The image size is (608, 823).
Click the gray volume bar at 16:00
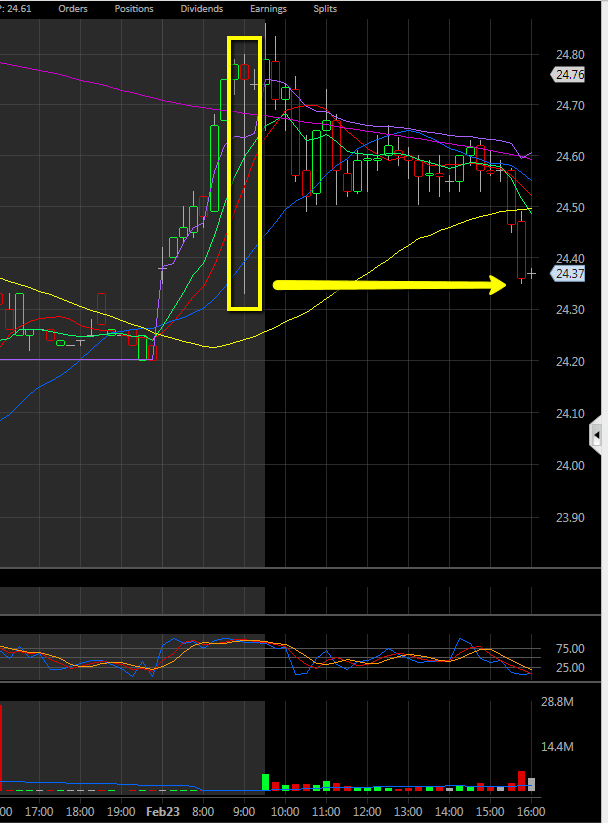tap(532, 784)
